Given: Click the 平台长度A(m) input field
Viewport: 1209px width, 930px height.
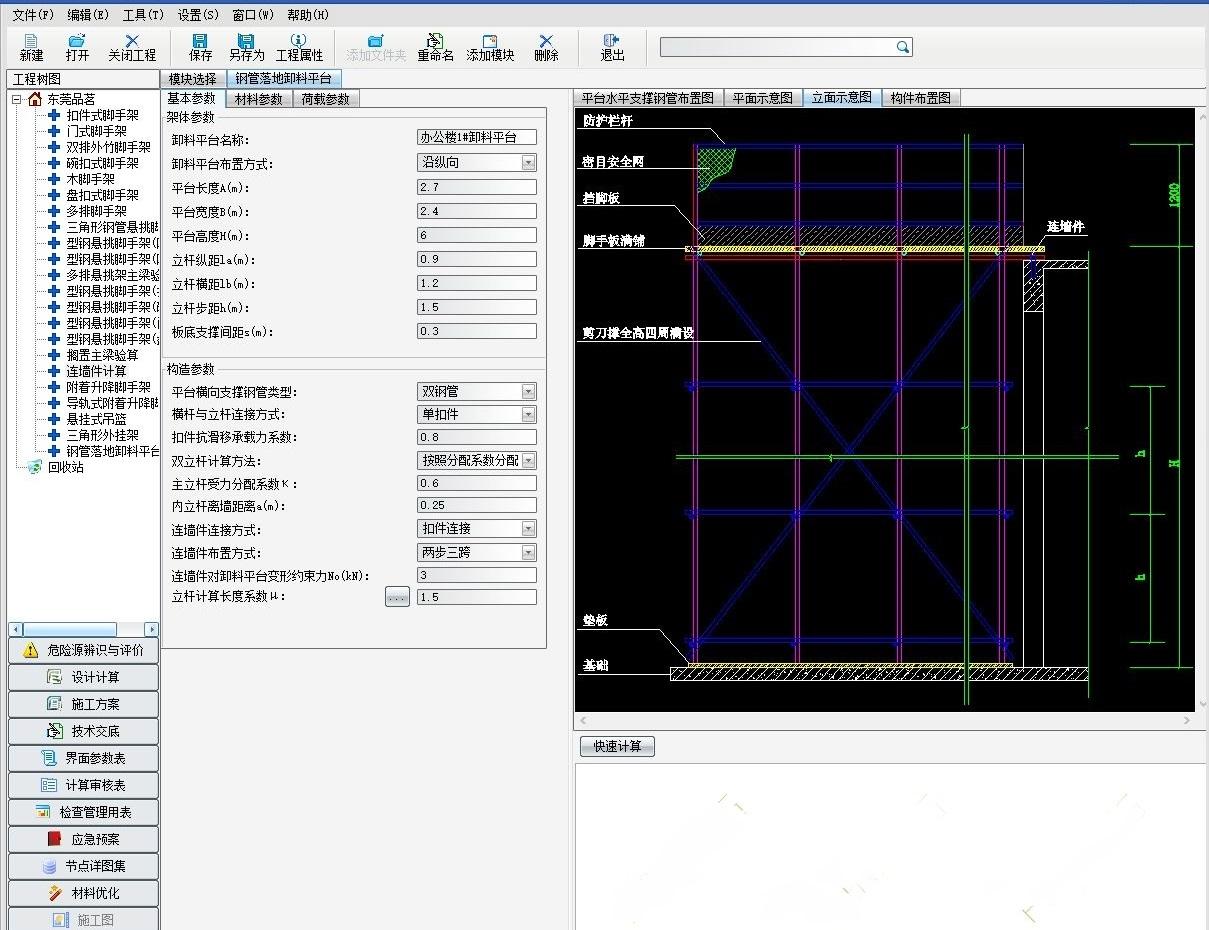Looking at the screenshot, I should click(476, 188).
